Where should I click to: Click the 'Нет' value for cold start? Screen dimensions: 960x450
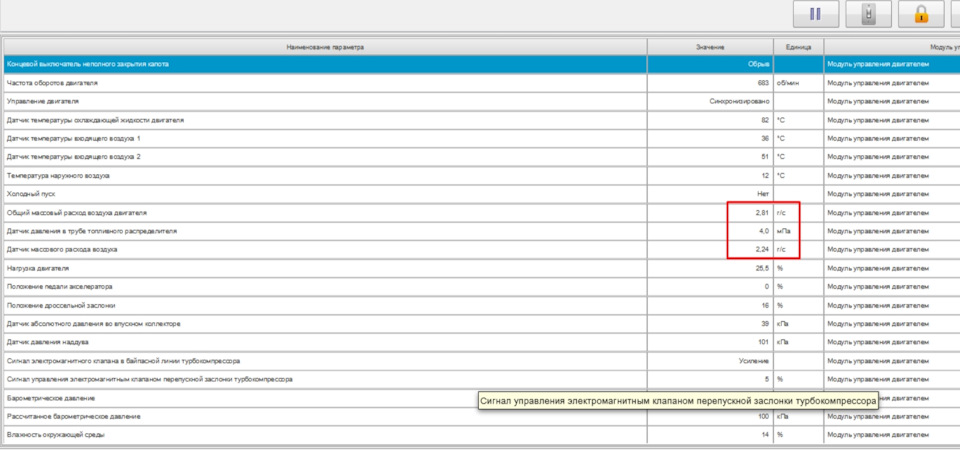pos(763,194)
